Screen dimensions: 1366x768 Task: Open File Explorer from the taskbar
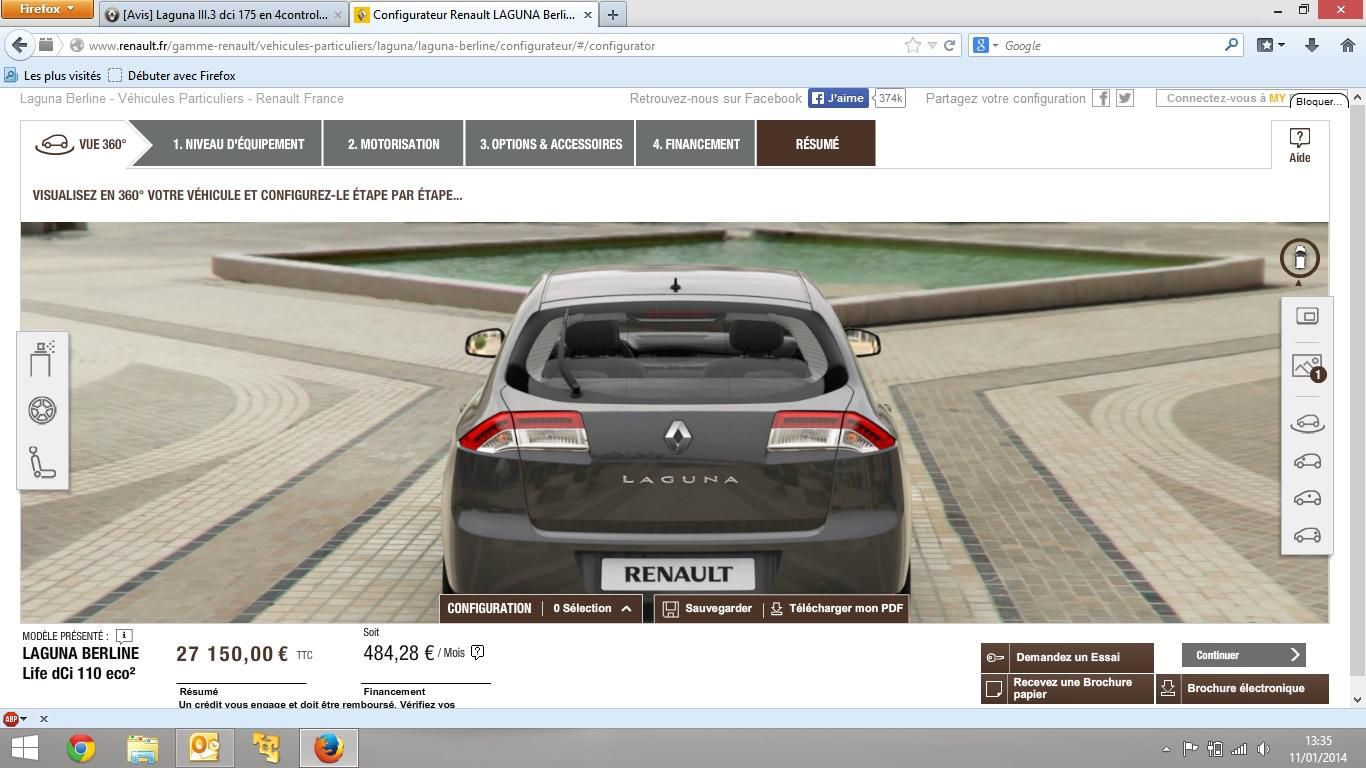coord(143,748)
